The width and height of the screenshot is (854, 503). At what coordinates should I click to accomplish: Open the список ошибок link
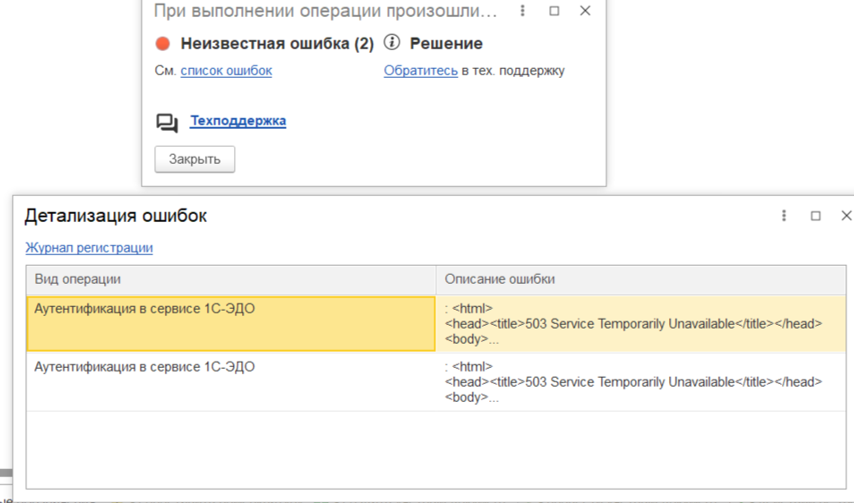point(226,71)
